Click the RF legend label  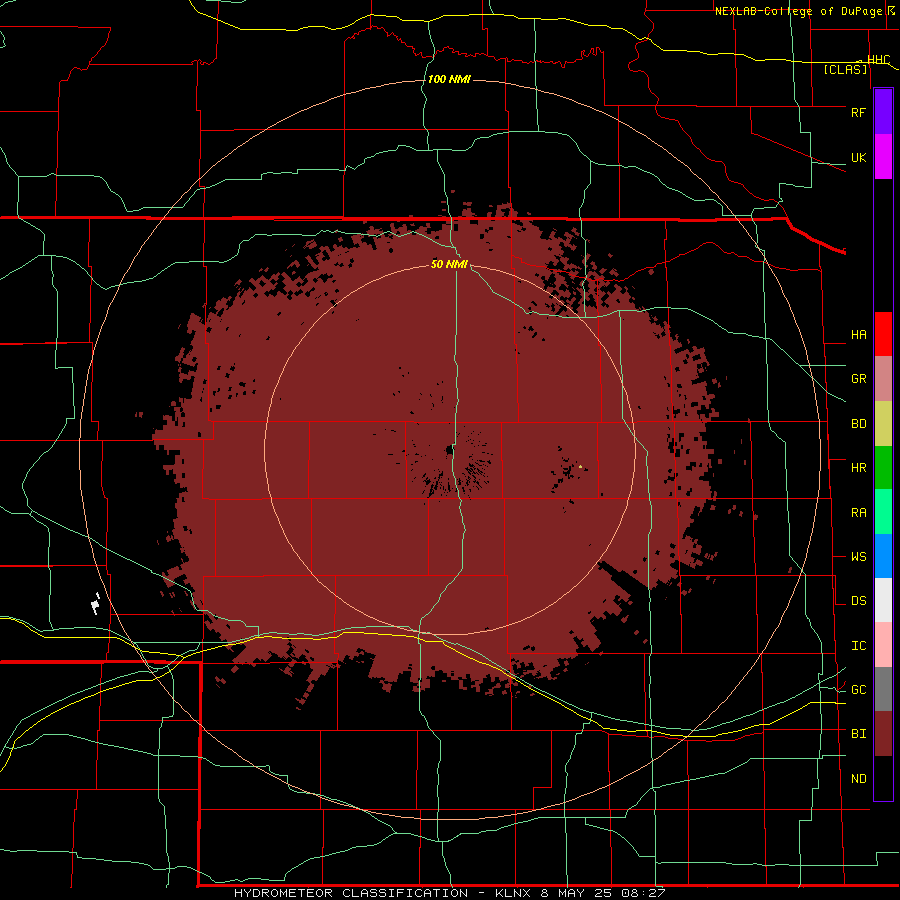click(858, 112)
